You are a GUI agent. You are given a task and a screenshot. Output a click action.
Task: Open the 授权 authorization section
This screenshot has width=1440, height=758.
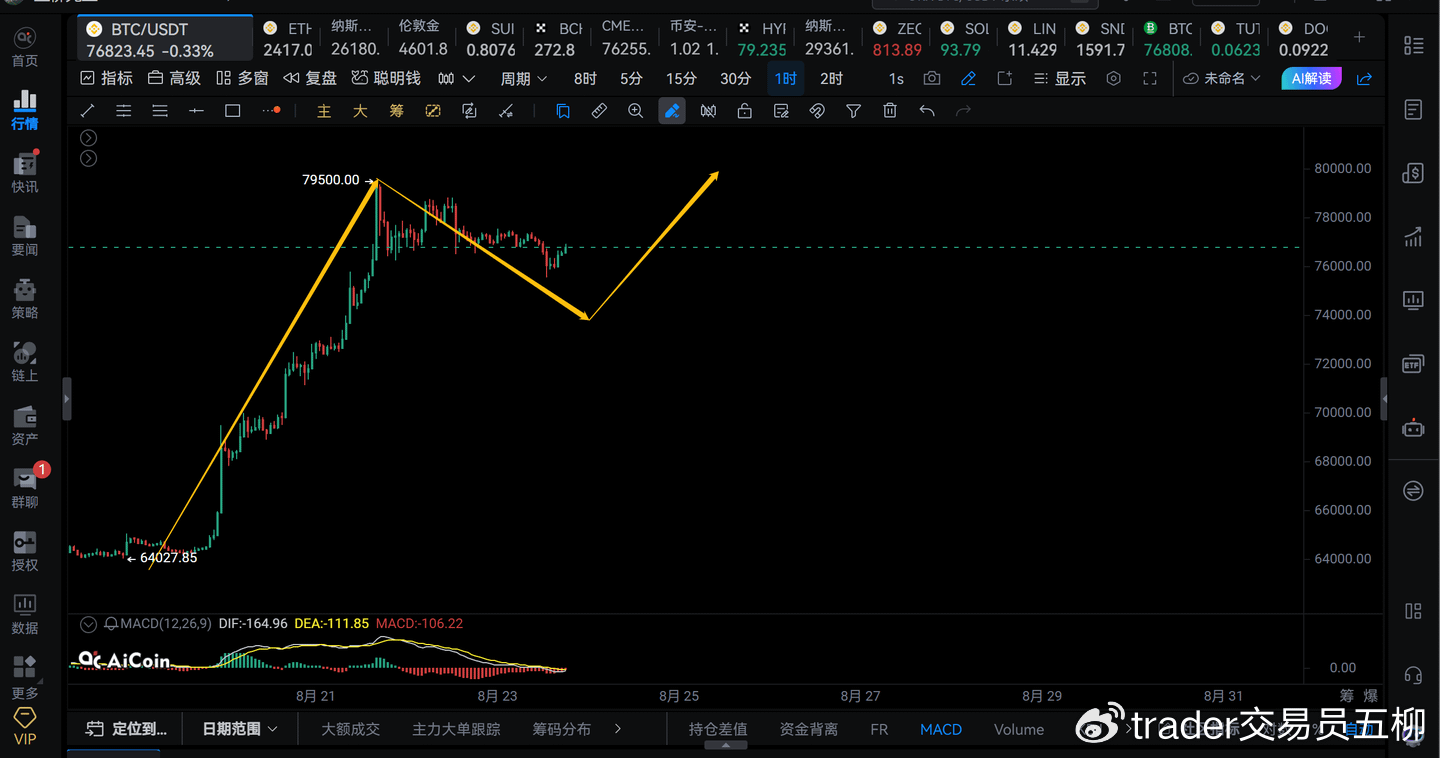(24, 551)
